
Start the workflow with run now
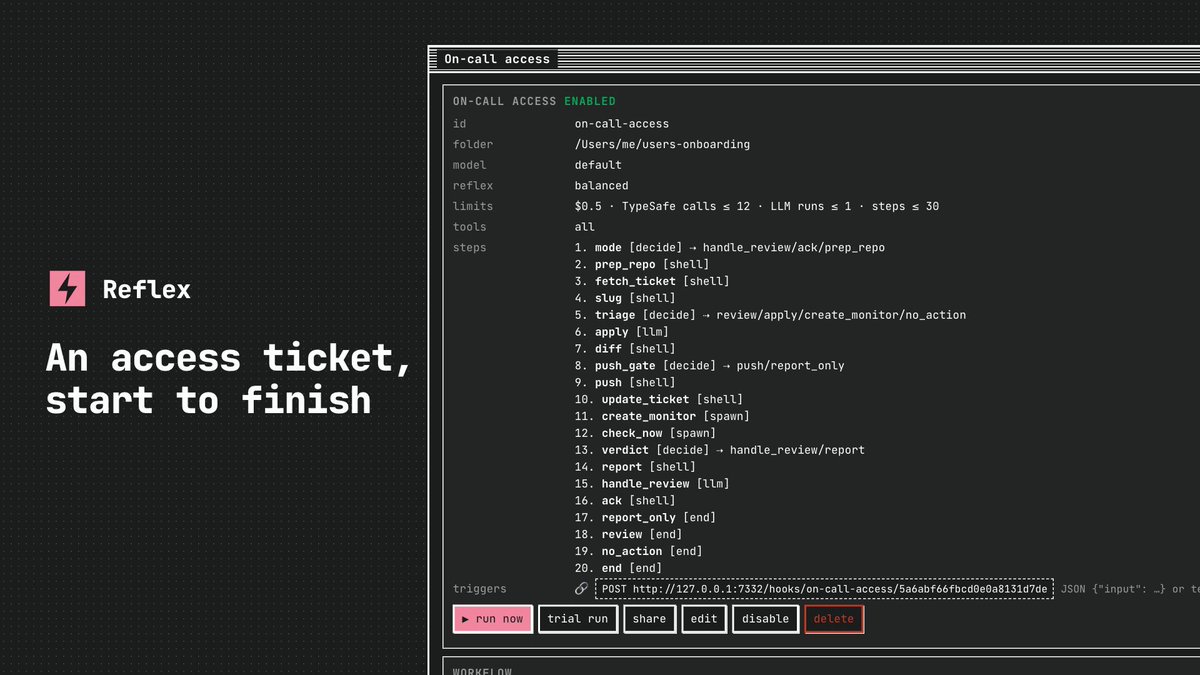tap(492, 619)
